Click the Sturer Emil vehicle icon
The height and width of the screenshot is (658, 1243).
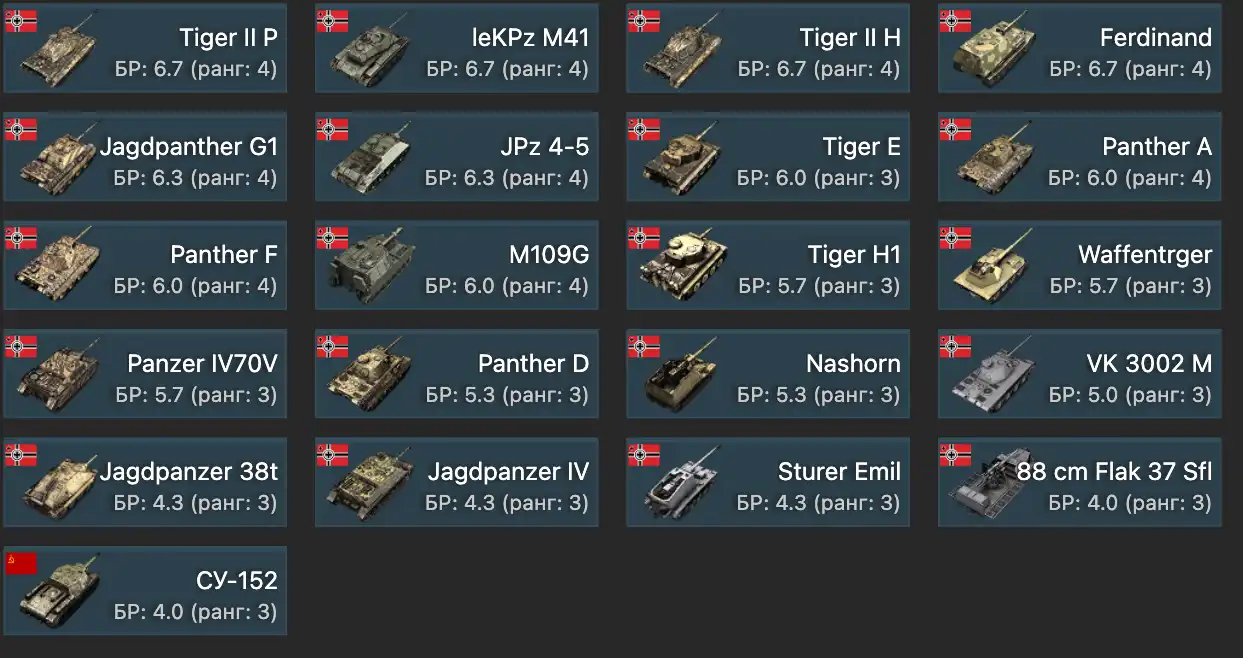[x=683, y=484]
